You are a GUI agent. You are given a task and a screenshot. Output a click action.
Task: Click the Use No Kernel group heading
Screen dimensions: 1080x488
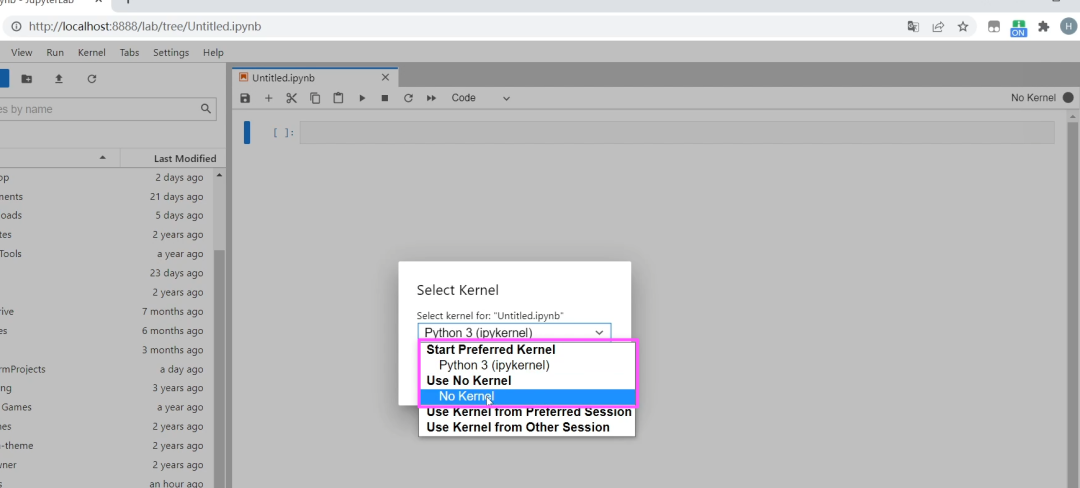pyautogui.click(x=468, y=381)
